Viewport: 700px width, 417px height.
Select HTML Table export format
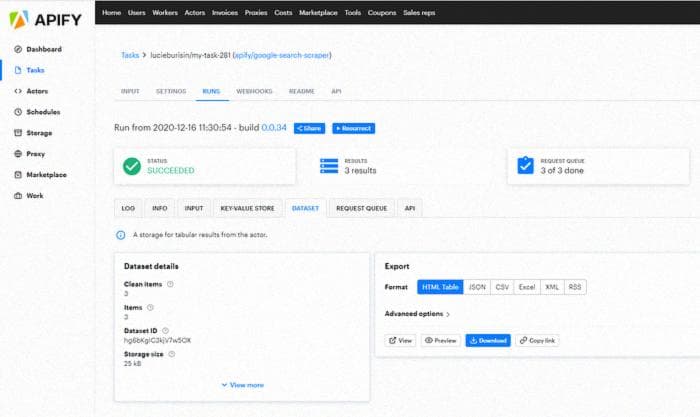coord(439,287)
